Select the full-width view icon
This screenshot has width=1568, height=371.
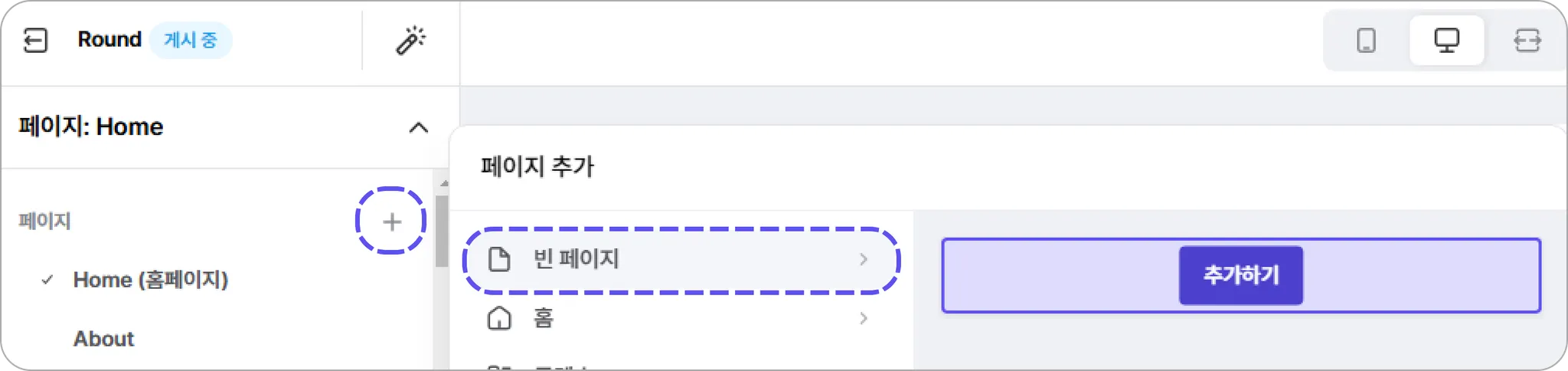(1527, 41)
